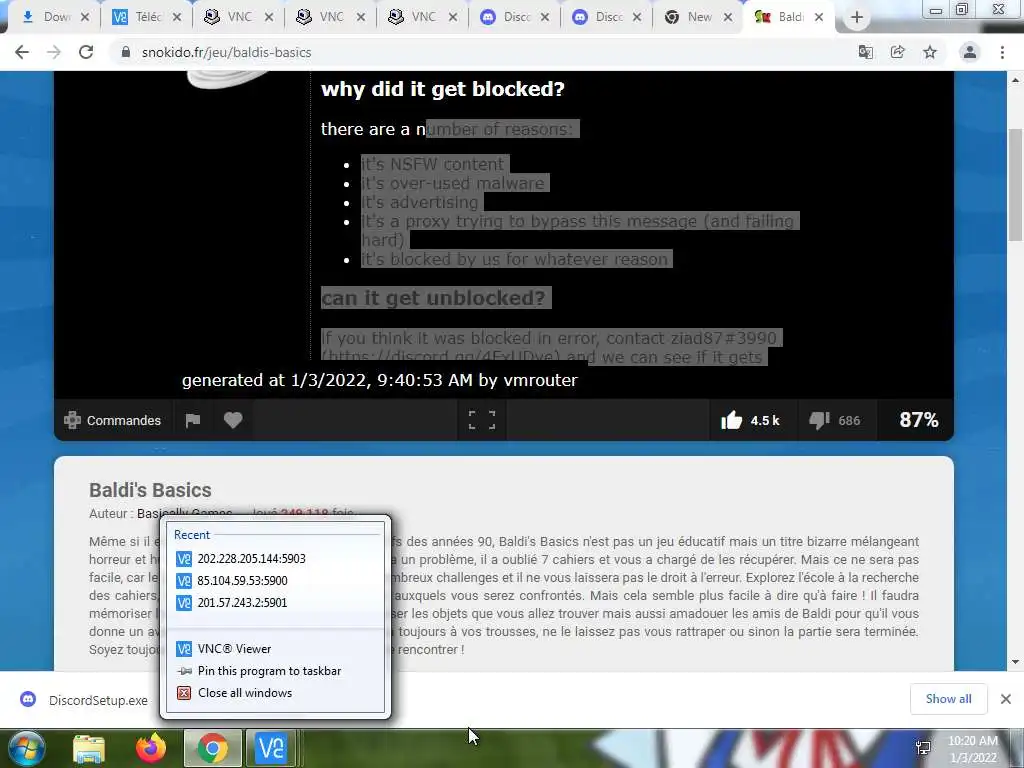Screen dimensions: 1024x768
Task: Click the address bar URL field
Action: tap(481, 52)
